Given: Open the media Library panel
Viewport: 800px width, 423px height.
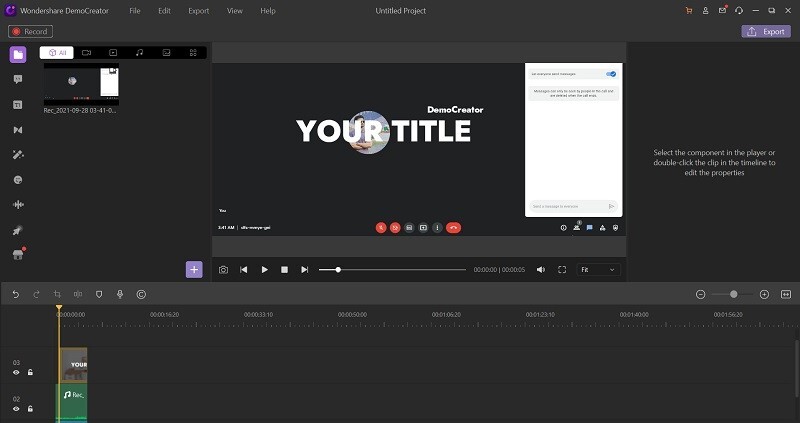Looking at the screenshot, I should [18, 55].
